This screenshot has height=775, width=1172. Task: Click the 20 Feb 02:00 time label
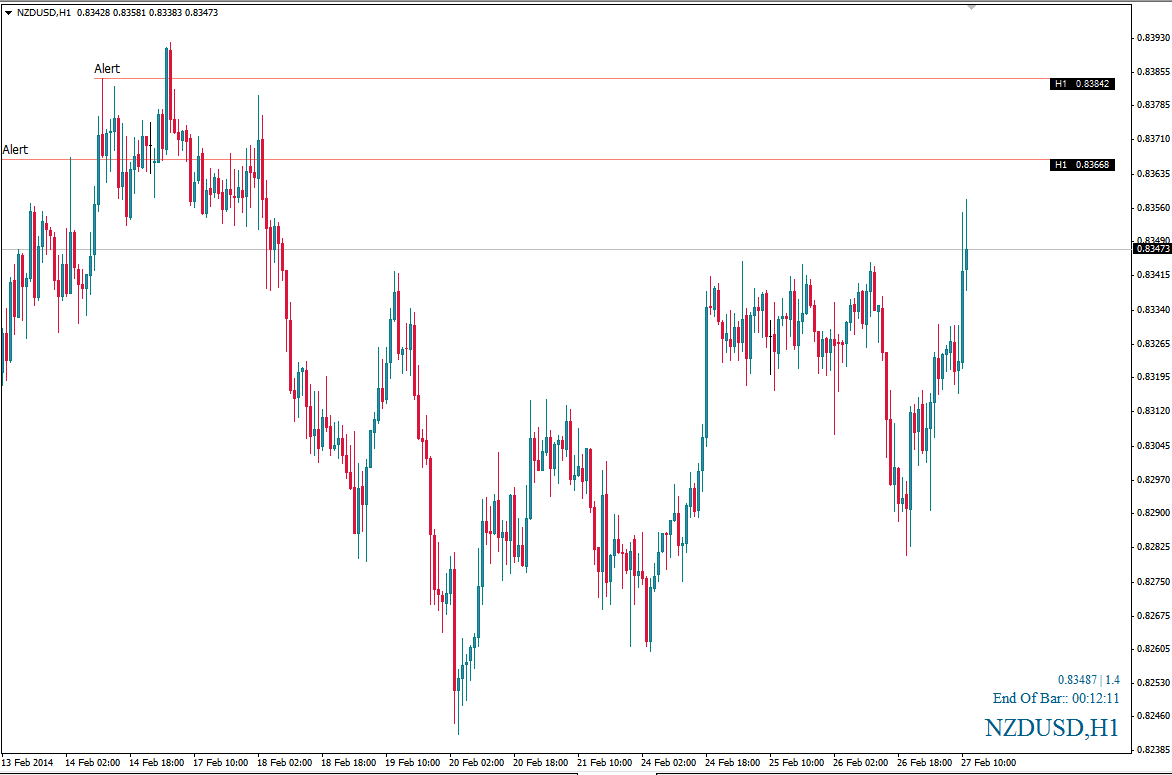point(476,762)
